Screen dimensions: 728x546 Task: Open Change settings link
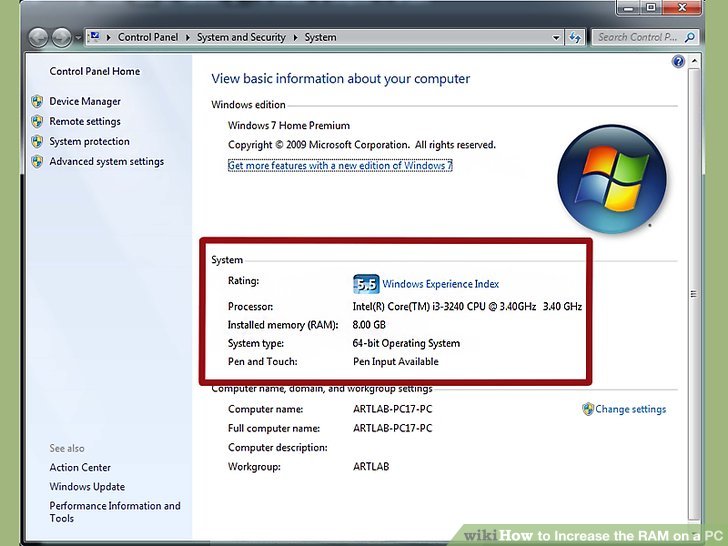tap(630, 409)
